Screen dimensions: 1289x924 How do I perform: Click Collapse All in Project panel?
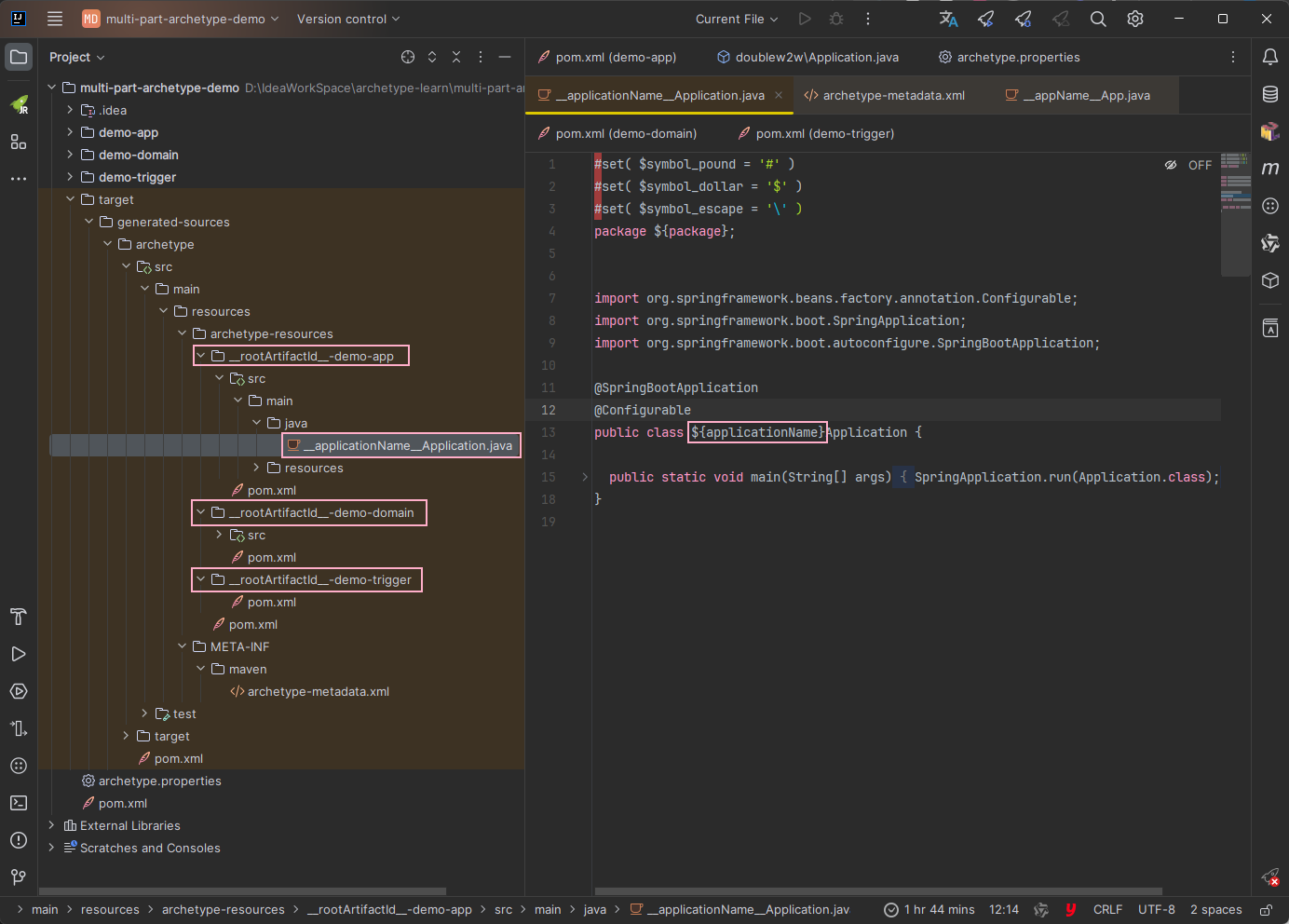[456, 57]
